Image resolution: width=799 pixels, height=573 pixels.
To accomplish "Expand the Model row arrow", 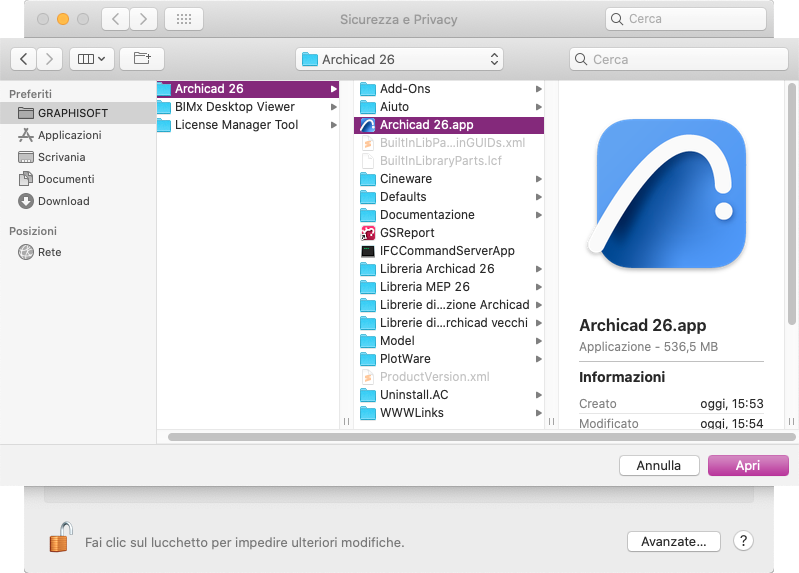I will [539, 341].
